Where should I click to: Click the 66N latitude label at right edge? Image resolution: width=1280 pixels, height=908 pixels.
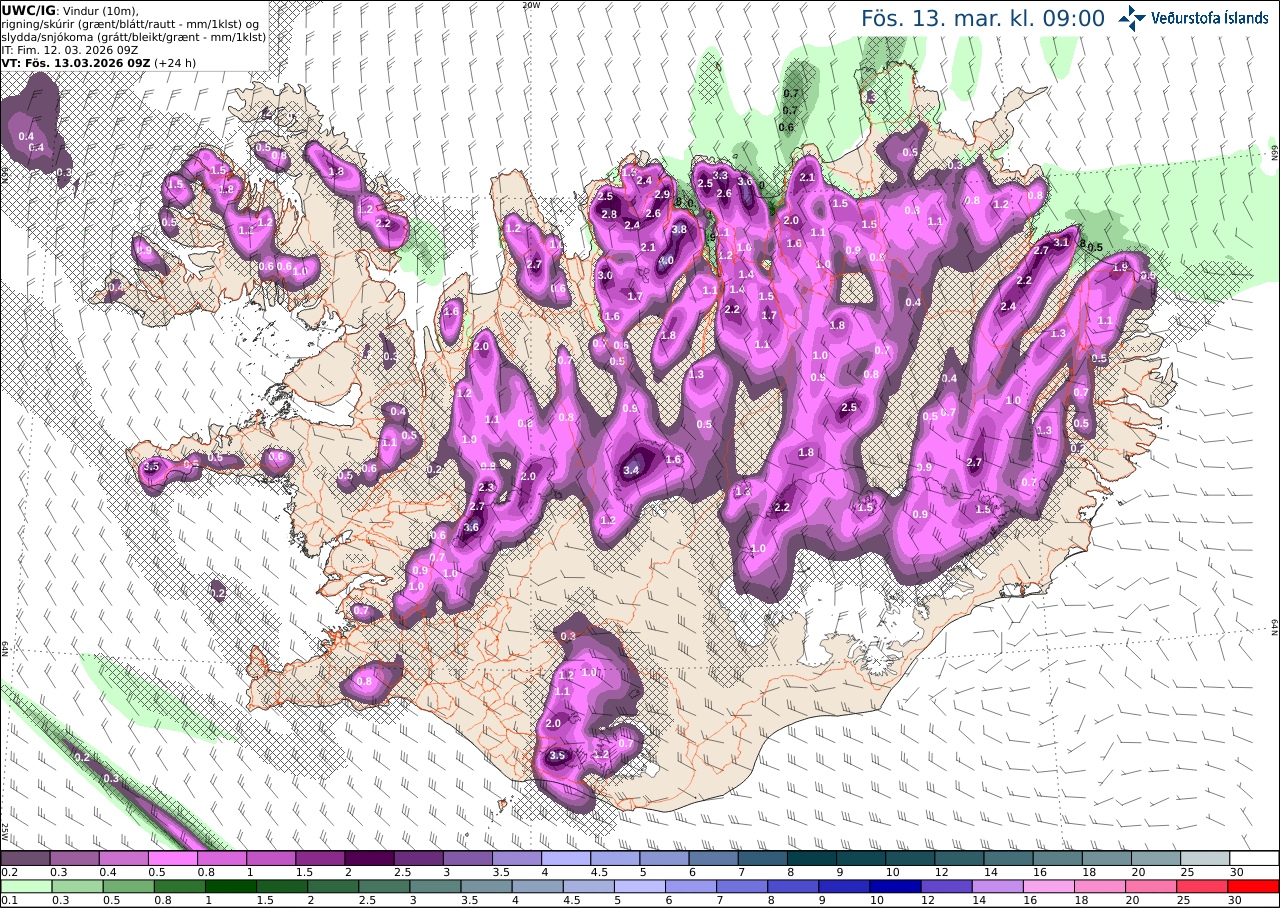coord(1275,151)
